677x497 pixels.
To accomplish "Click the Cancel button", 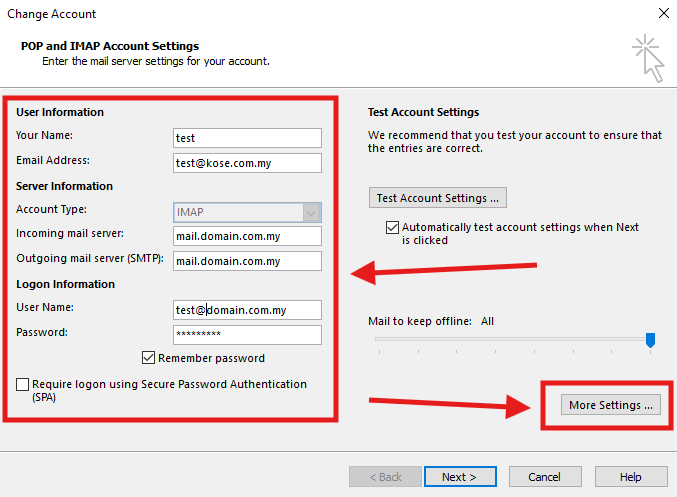I will [545, 477].
